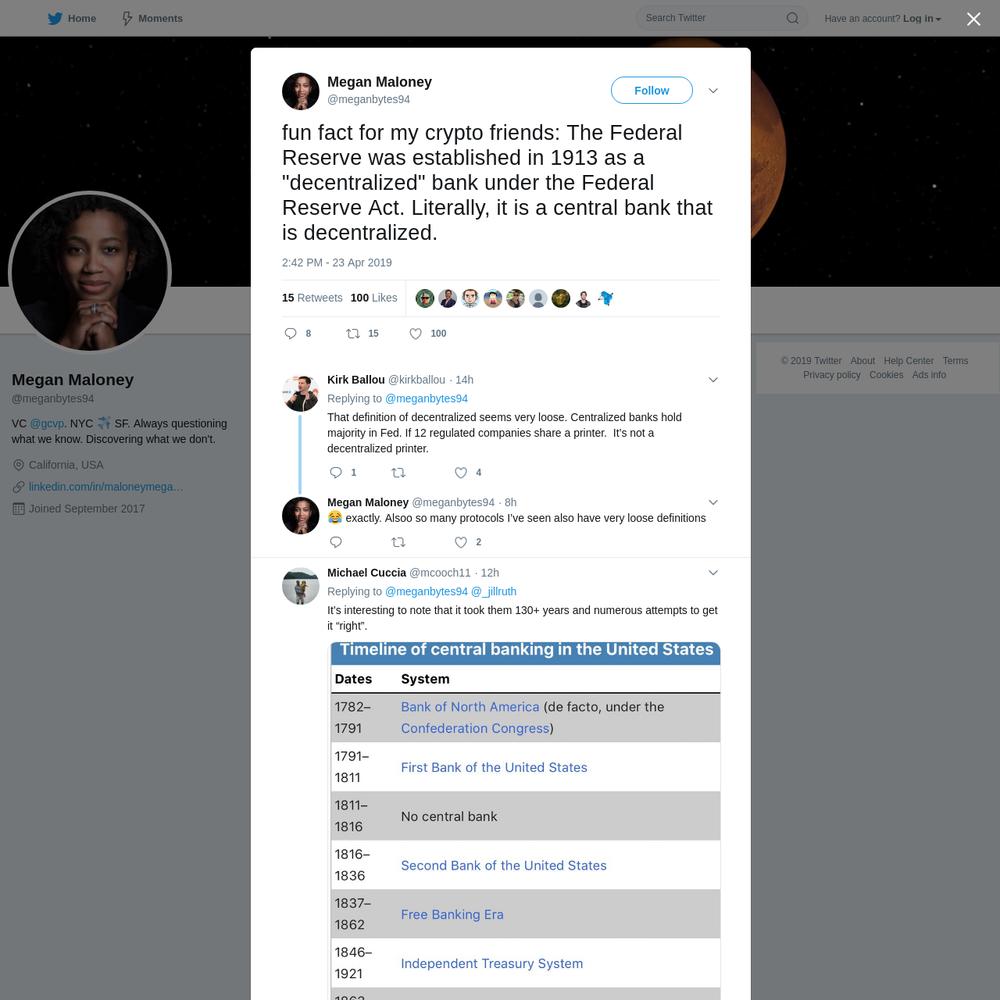Like the main tweet with the heart icon
1000x1000 pixels.
tap(415, 334)
